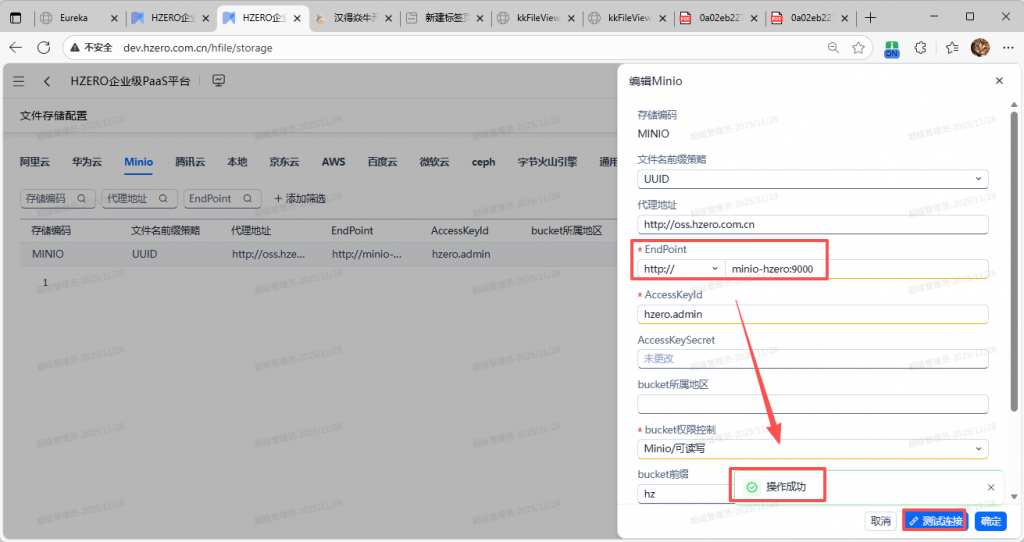The height and width of the screenshot is (542, 1024).
Task: Refresh the browser page
Action: tap(43, 47)
